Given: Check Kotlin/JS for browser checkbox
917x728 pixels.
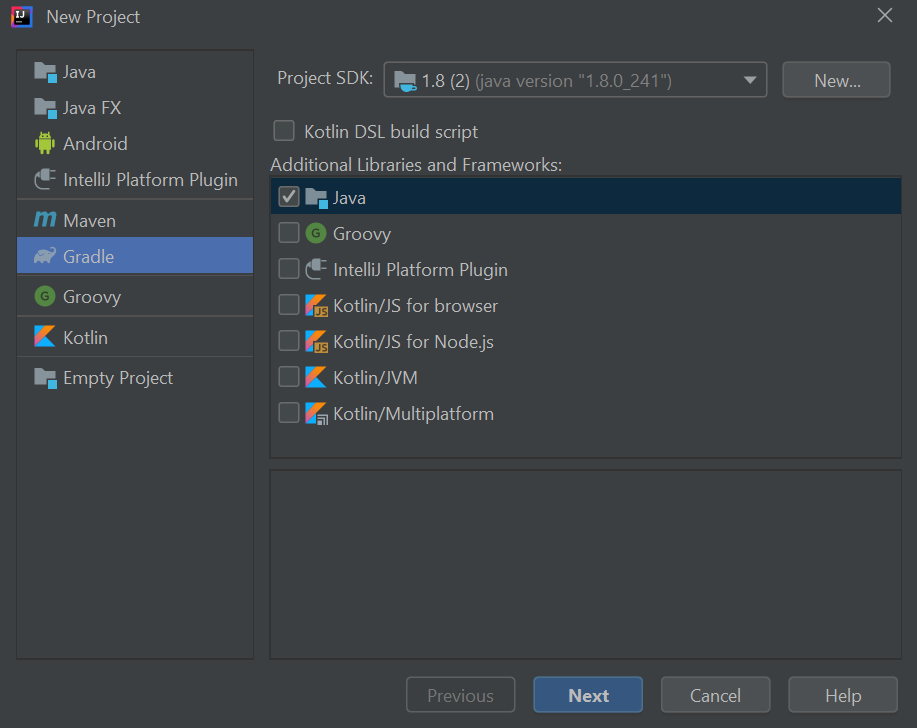Looking at the screenshot, I should tap(289, 305).
